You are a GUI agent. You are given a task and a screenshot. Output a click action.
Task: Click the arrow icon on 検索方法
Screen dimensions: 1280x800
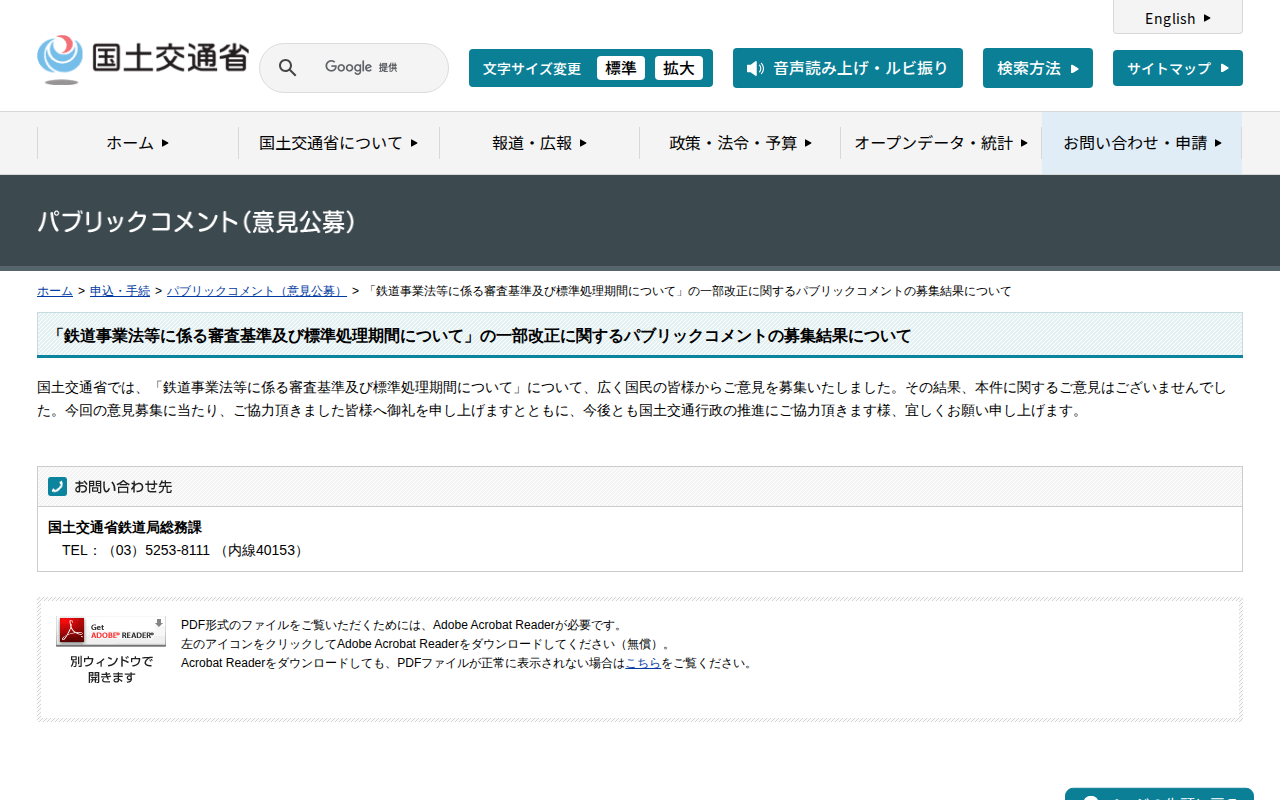point(1075,69)
